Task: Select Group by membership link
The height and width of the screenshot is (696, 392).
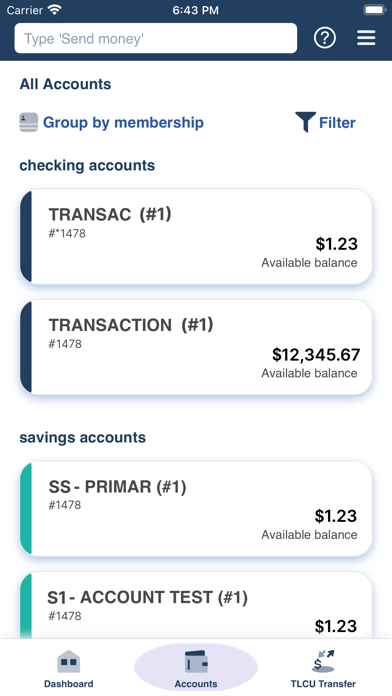Action: [x=123, y=123]
